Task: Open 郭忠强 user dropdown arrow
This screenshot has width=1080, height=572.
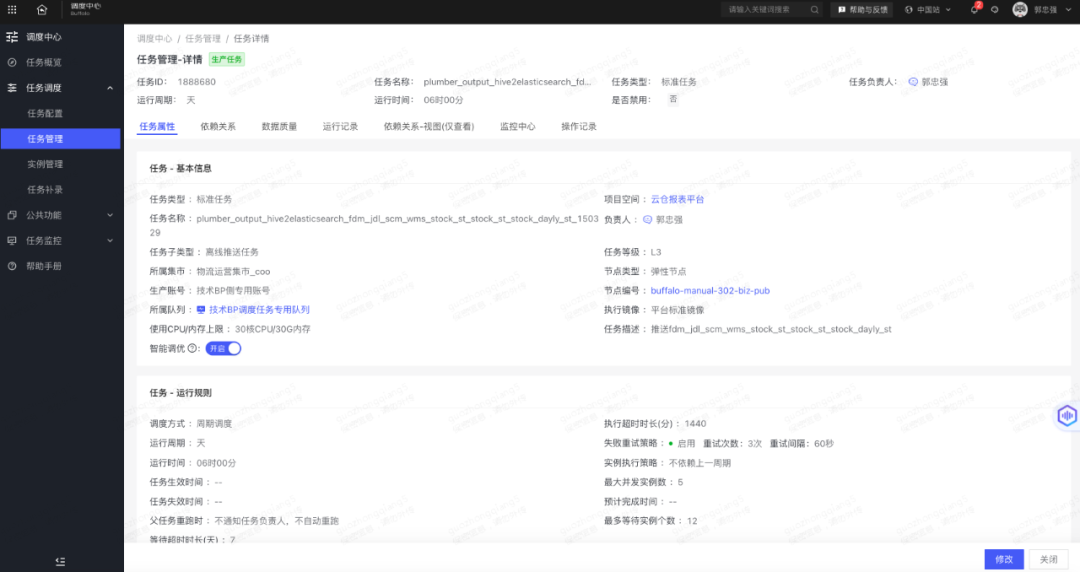Action: click(x=1066, y=10)
